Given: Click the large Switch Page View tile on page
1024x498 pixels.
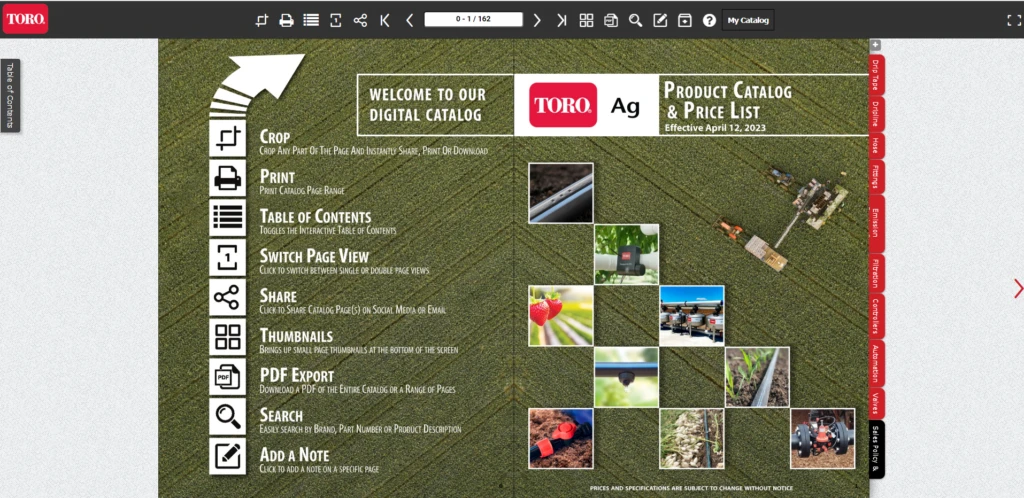Looking at the screenshot, I should 227,257.
